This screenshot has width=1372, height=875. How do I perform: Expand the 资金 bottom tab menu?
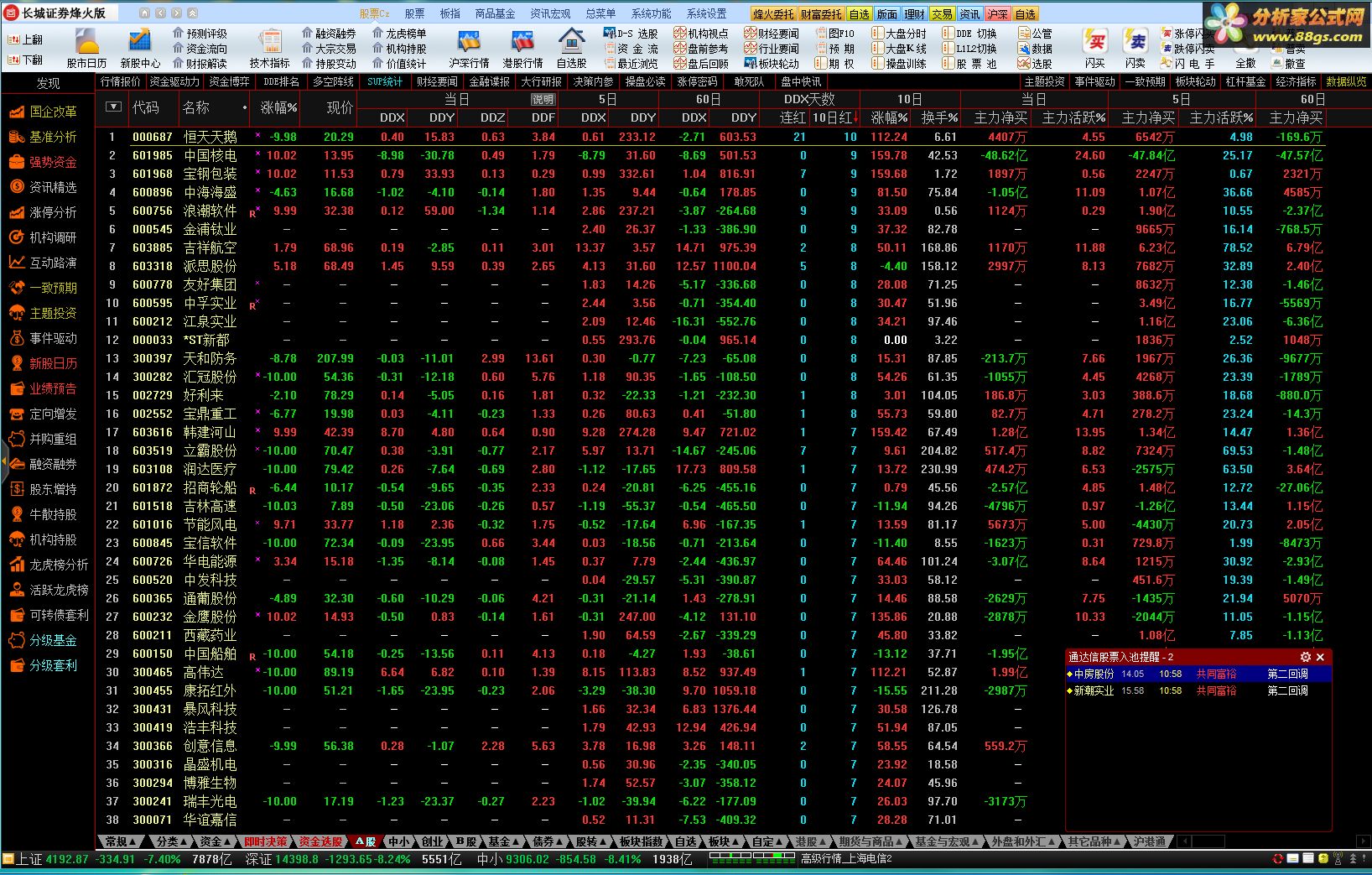pyautogui.click(x=216, y=841)
